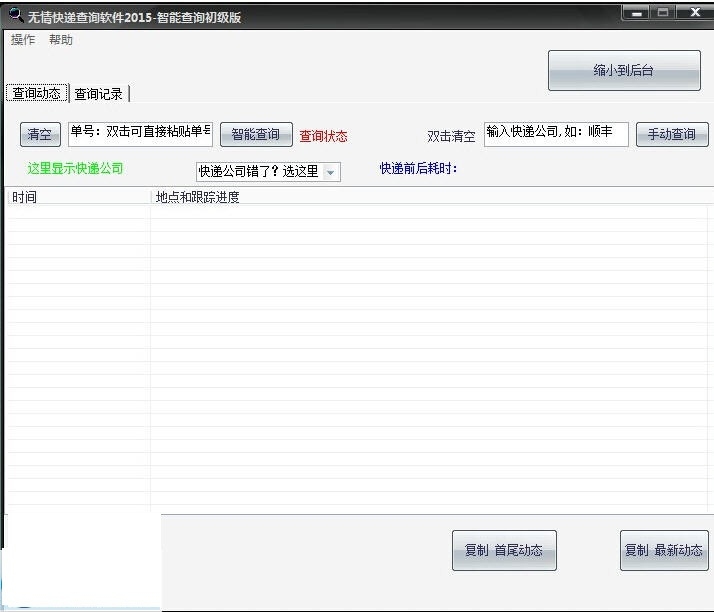Click the 清空 button
This screenshot has width=714, height=612.
click(40, 135)
